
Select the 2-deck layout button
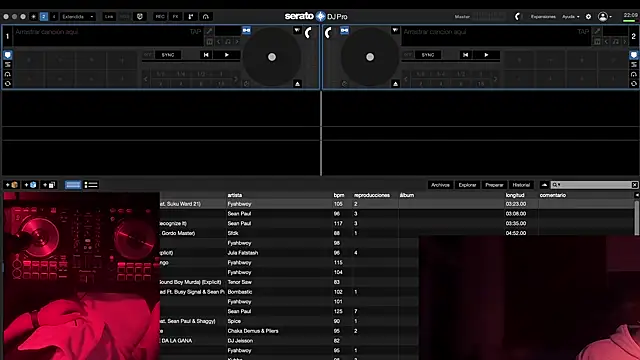[x=44, y=17]
